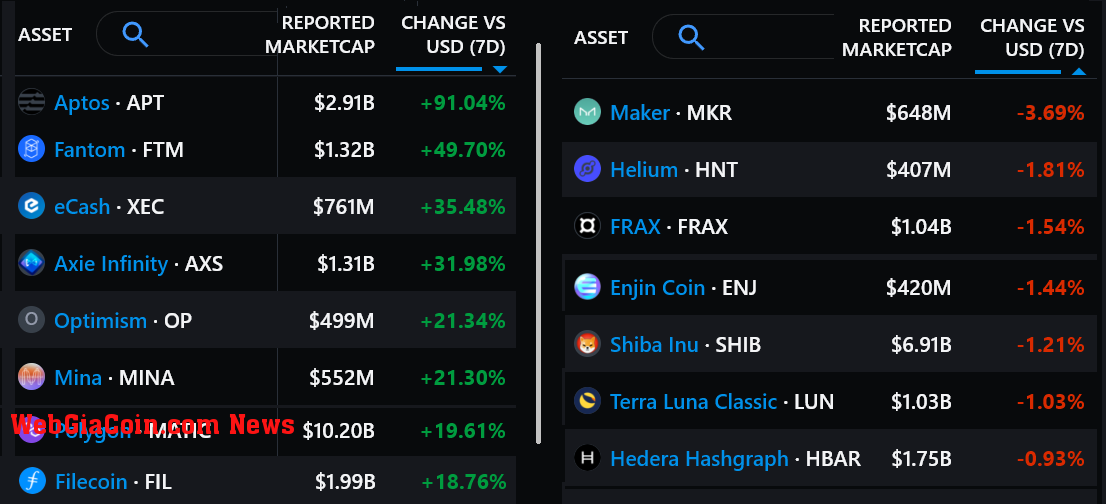Viewport: 1106px width, 504px height.
Task: Click the left table vertical scrollbar
Action: (x=539, y=243)
